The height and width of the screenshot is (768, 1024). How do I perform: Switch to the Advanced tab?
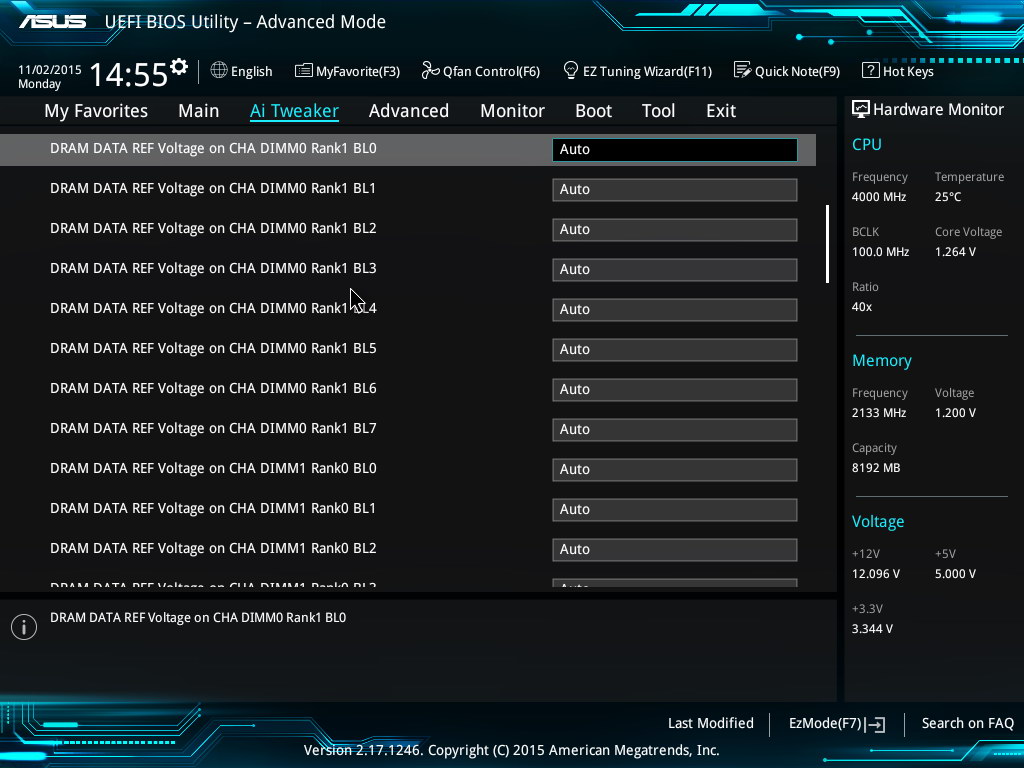tap(408, 111)
